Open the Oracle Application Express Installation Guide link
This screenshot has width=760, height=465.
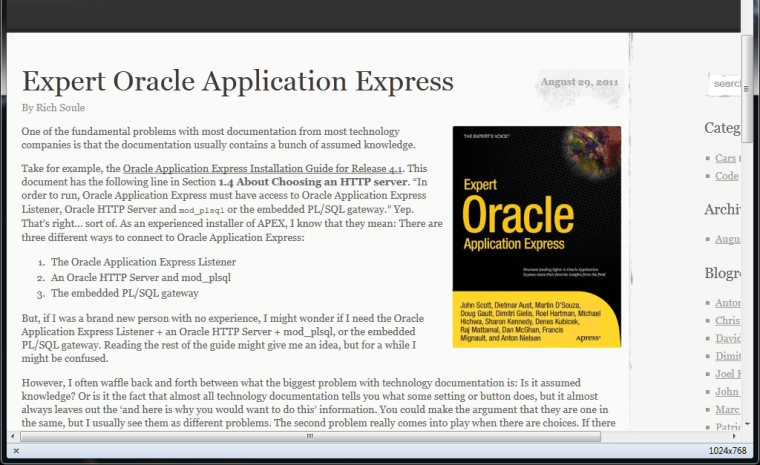(262, 169)
